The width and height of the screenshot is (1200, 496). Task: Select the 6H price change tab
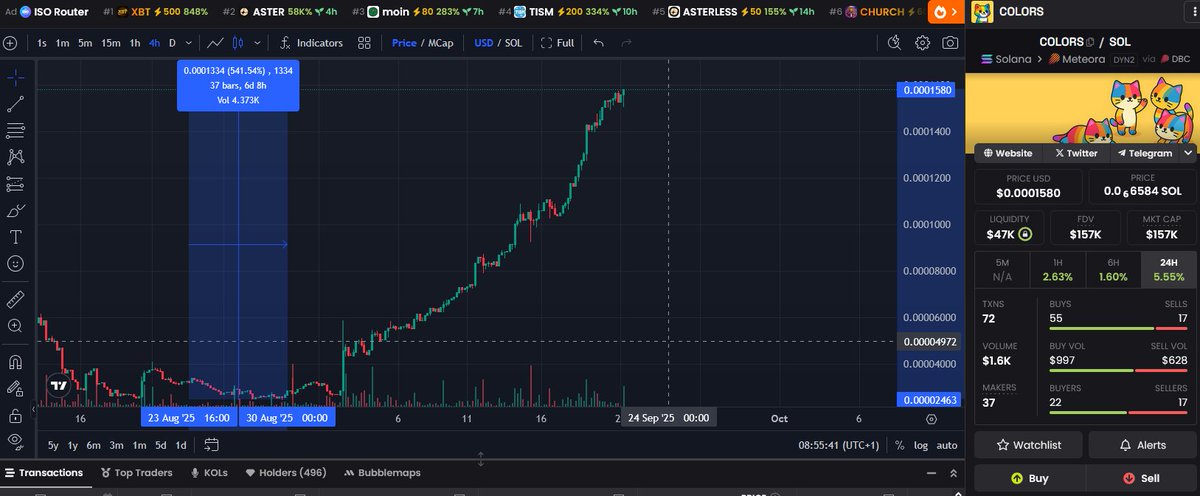[x=1112, y=269]
